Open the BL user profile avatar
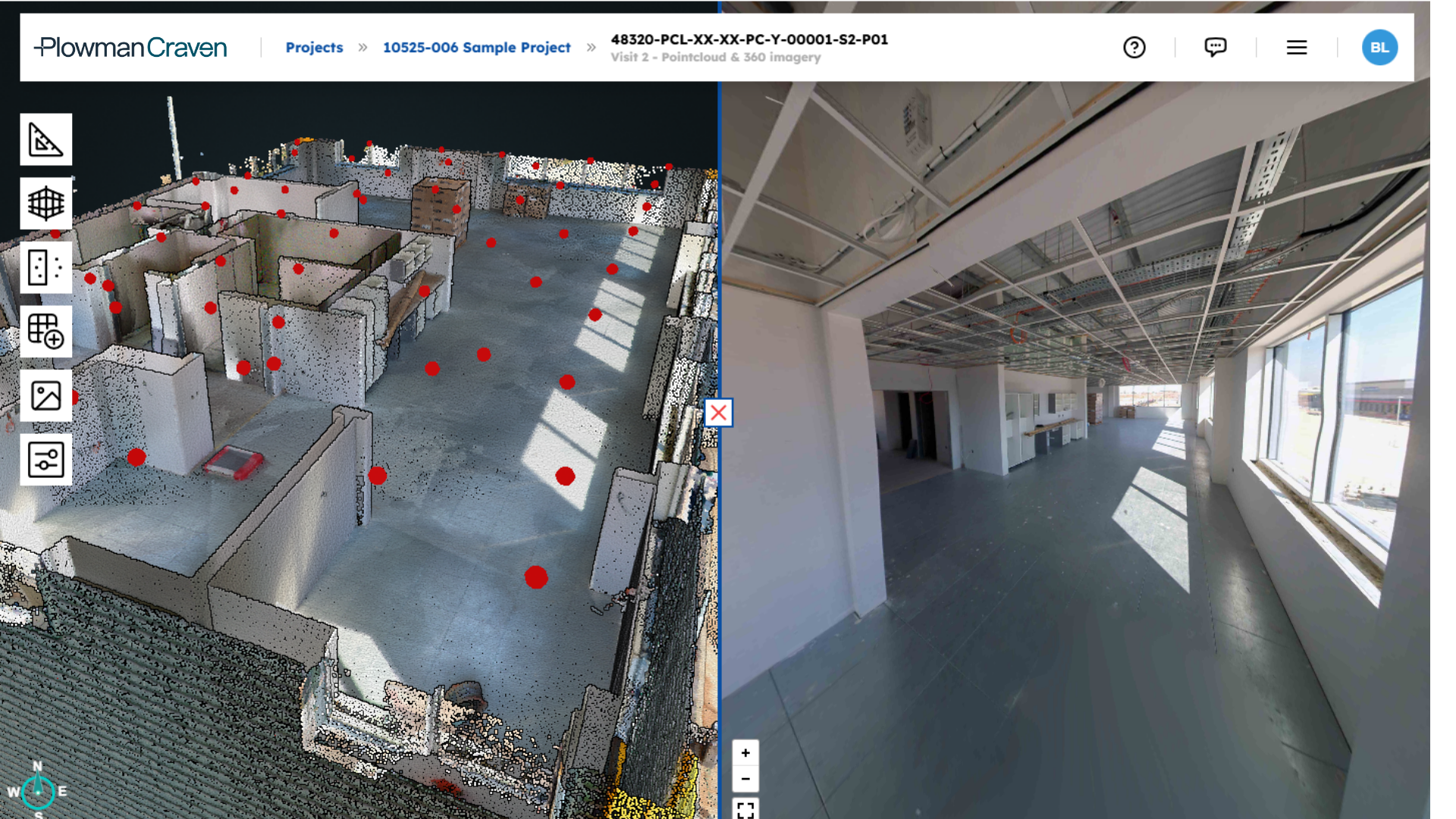 pyautogui.click(x=1379, y=48)
